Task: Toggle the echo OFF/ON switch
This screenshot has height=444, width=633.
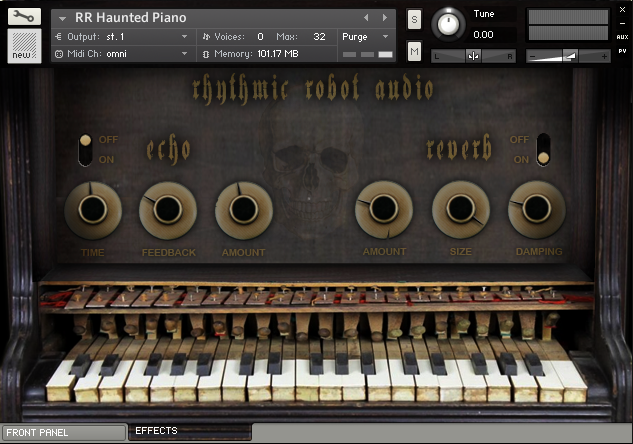Action: pos(85,150)
